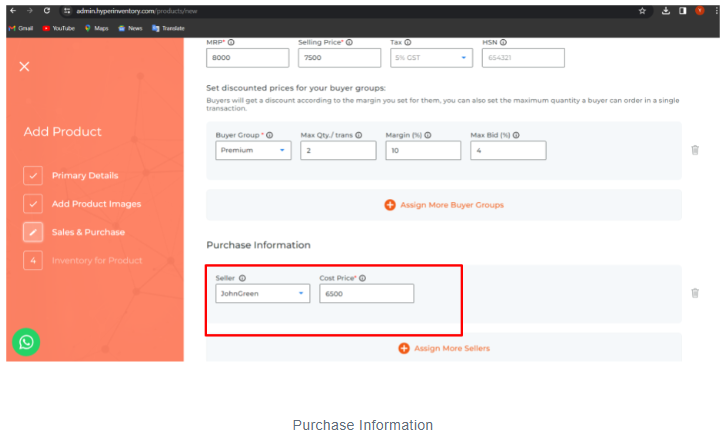Delete the Premium buyer group row
Viewport: 724px width, 445px height.
point(695,150)
